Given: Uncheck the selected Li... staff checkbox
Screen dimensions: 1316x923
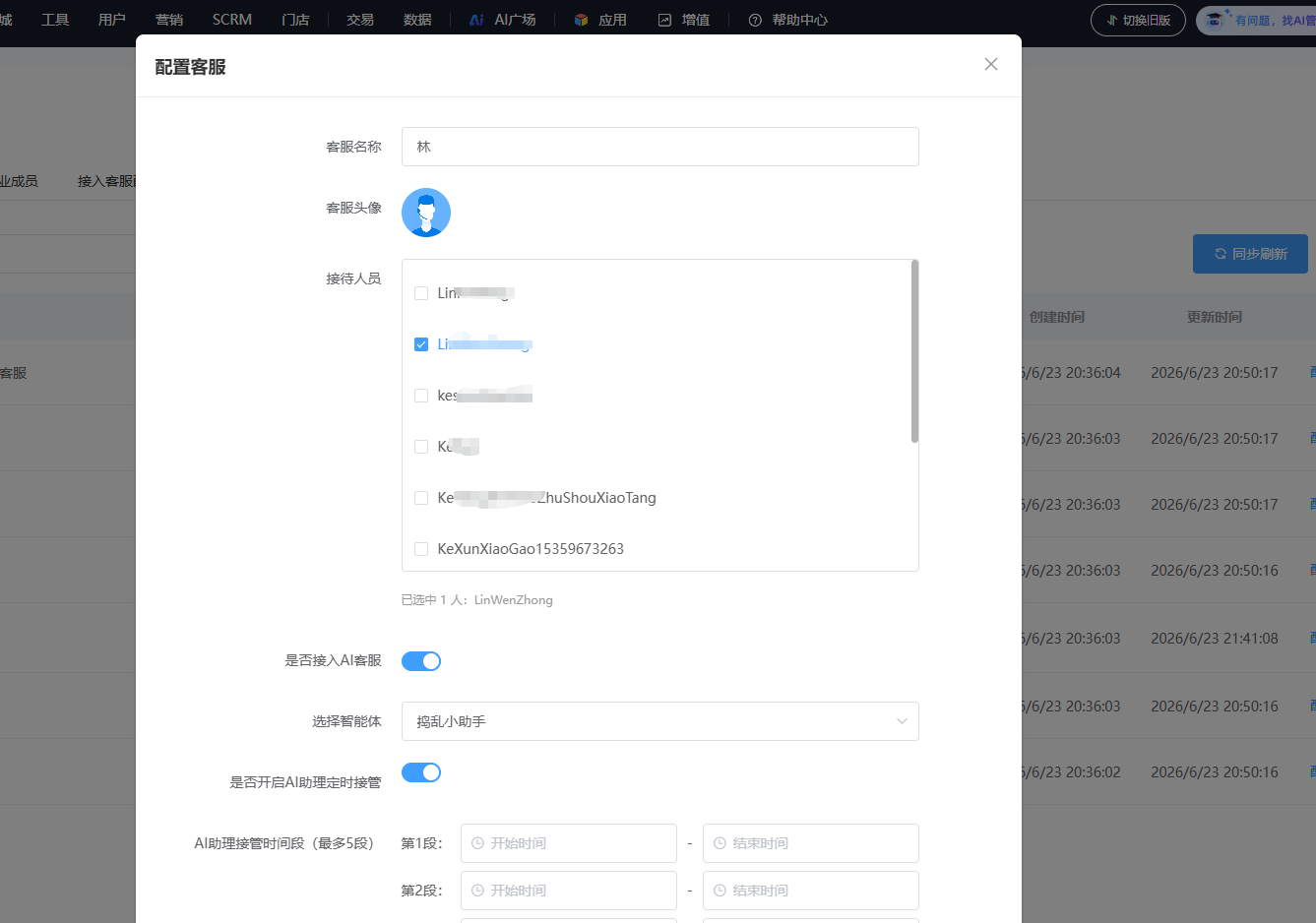Looking at the screenshot, I should [421, 344].
